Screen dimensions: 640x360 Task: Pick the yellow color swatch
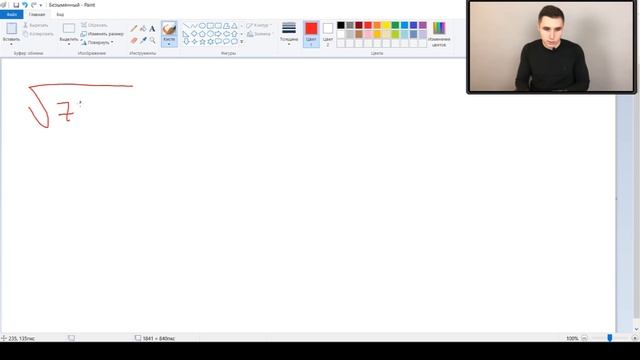386,25
